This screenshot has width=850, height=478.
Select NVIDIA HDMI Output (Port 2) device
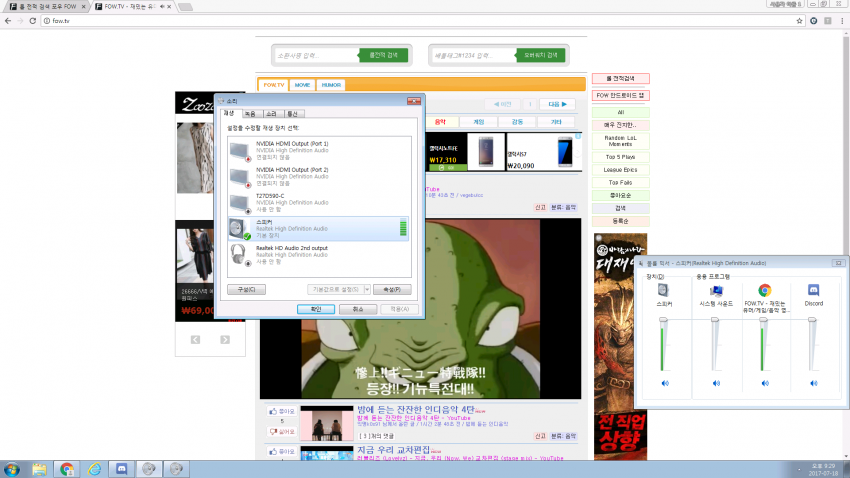(x=318, y=176)
